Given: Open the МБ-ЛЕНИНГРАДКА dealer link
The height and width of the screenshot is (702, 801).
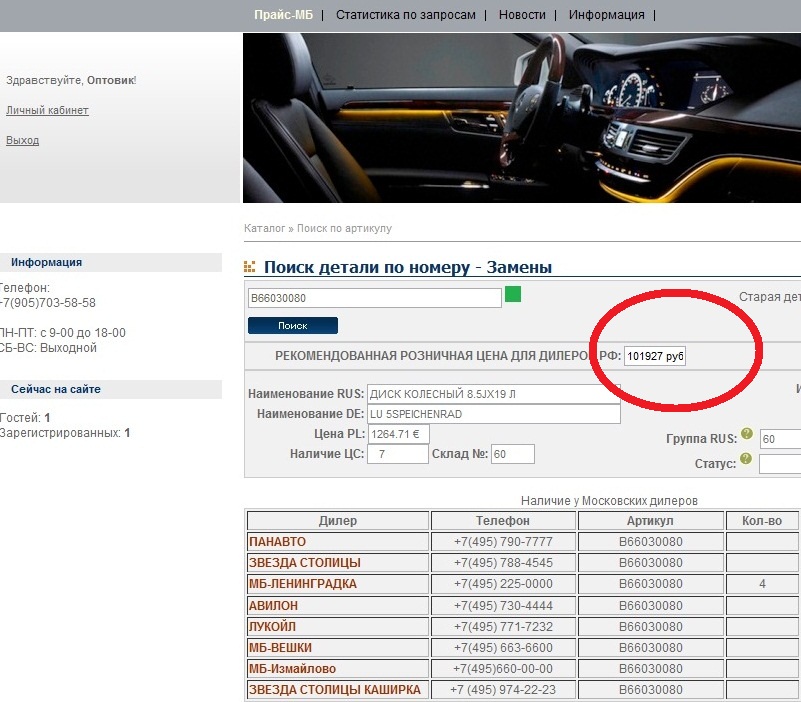Looking at the screenshot, I should (x=302, y=584).
